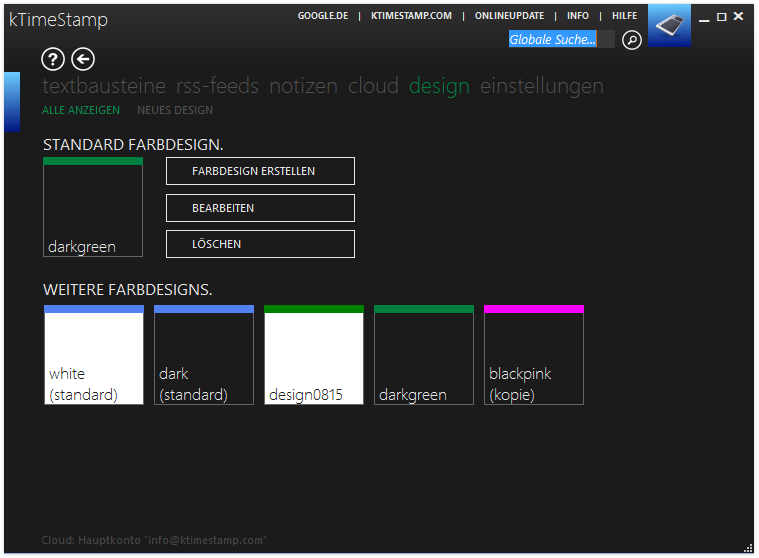Select the standard darkgreen design tile
Viewport: 759px width, 558px height.
coord(93,207)
